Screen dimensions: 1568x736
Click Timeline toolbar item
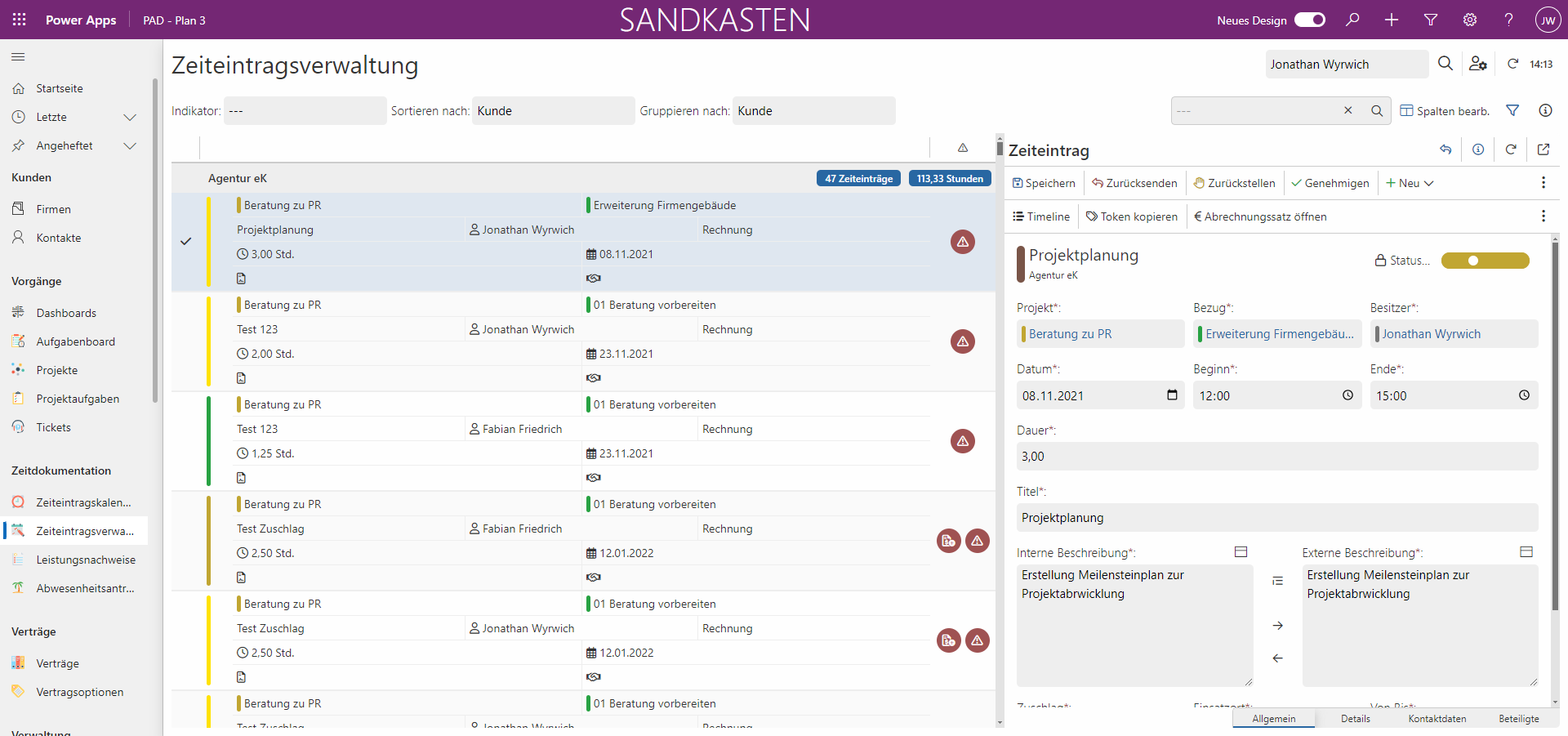1041,216
